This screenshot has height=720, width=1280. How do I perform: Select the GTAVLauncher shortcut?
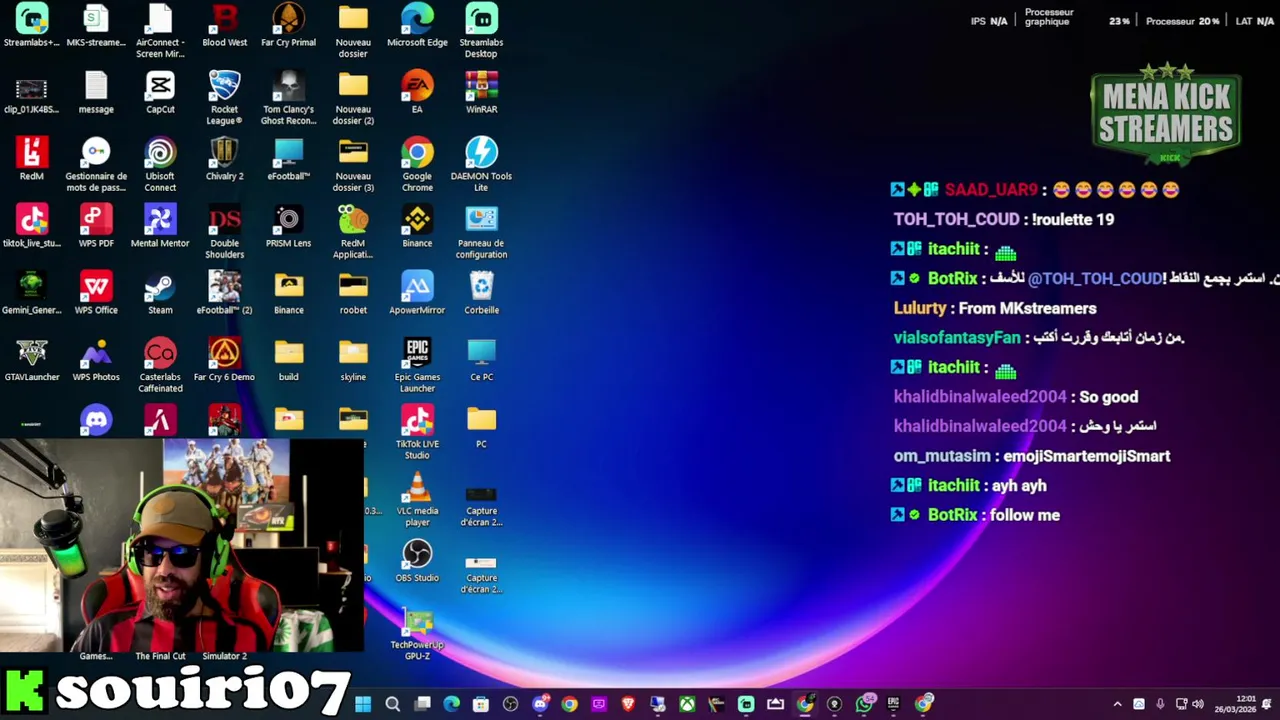pos(32,361)
